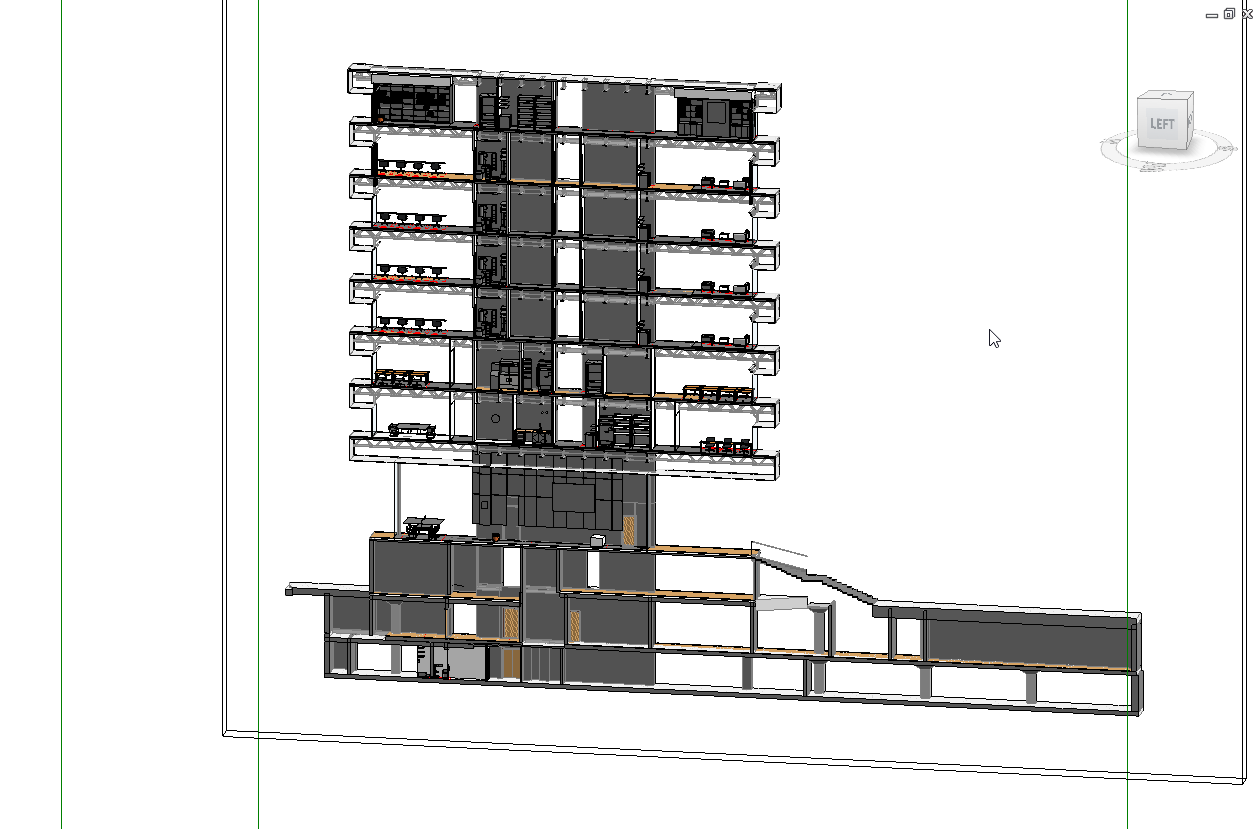Select the long table on tower's lowest floor

click(411, 429)
